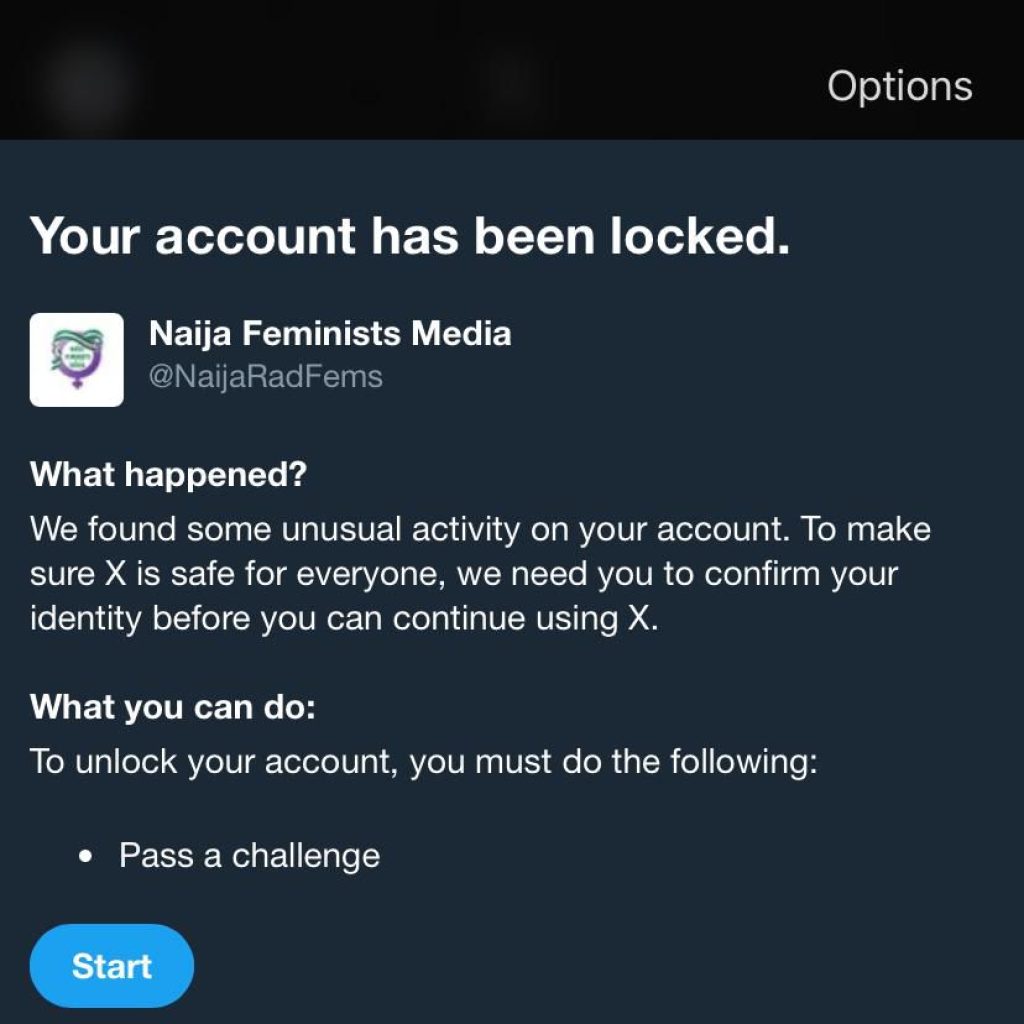
Task: Click the Naija Feminists Media name
Action: 330,333
